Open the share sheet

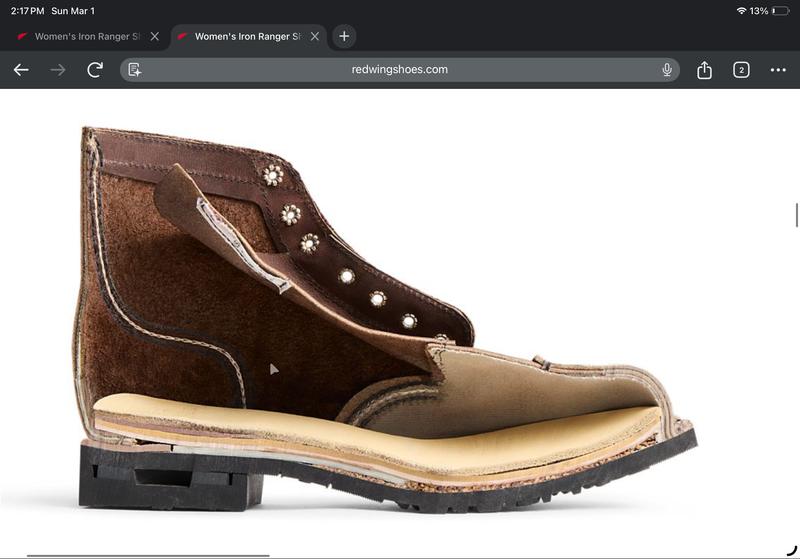point(705,70)
